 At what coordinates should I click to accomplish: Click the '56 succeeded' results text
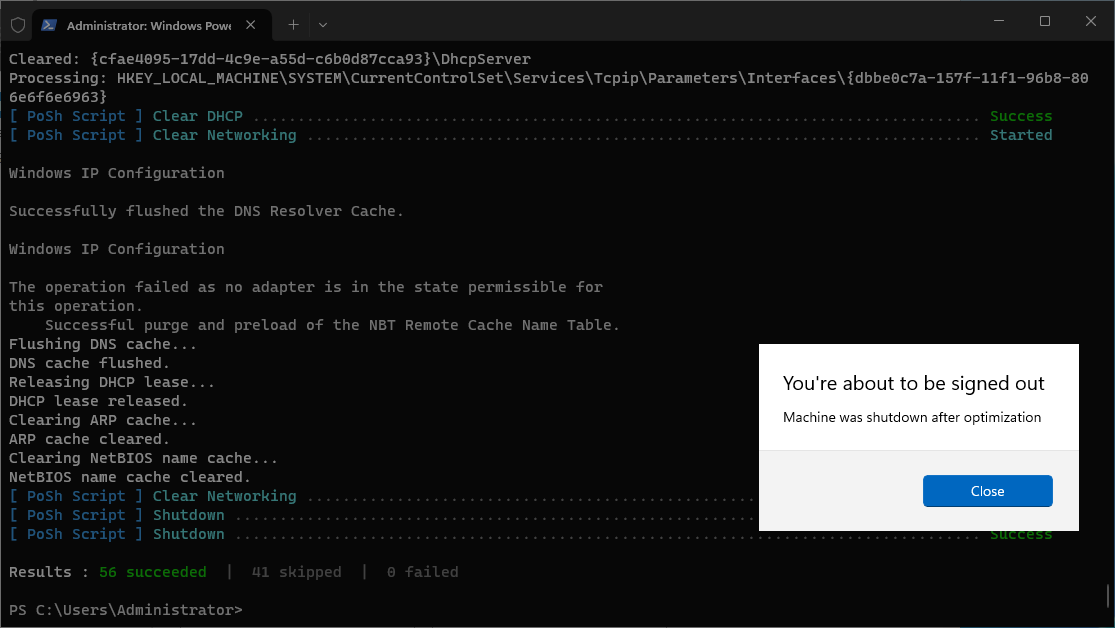tap(153, 572)
